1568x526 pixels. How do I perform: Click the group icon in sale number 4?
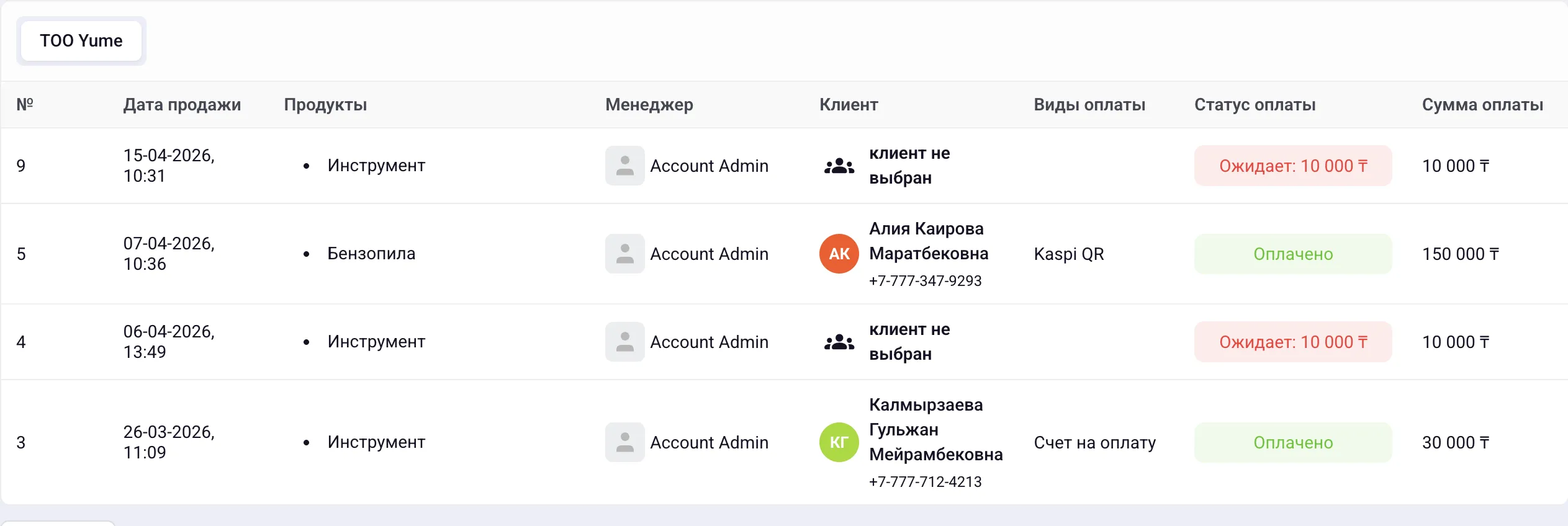pyautogui.click(x=839, y=342)
